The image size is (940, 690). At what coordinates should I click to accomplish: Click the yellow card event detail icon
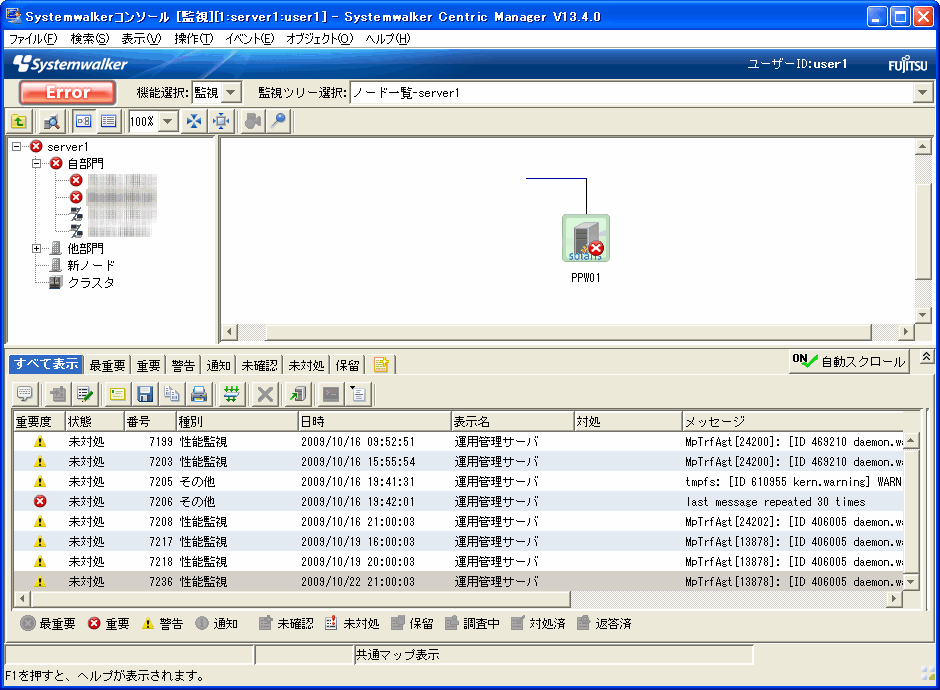(x=118, y=394)
